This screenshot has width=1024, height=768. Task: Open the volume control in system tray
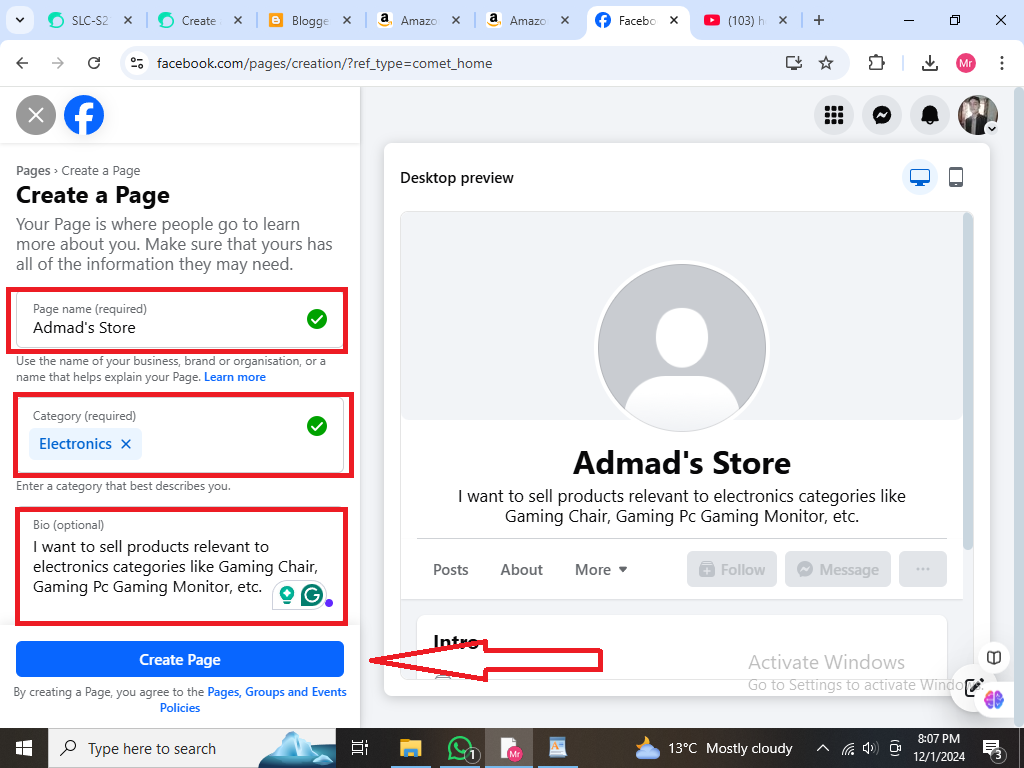click(x=870, y=748)
